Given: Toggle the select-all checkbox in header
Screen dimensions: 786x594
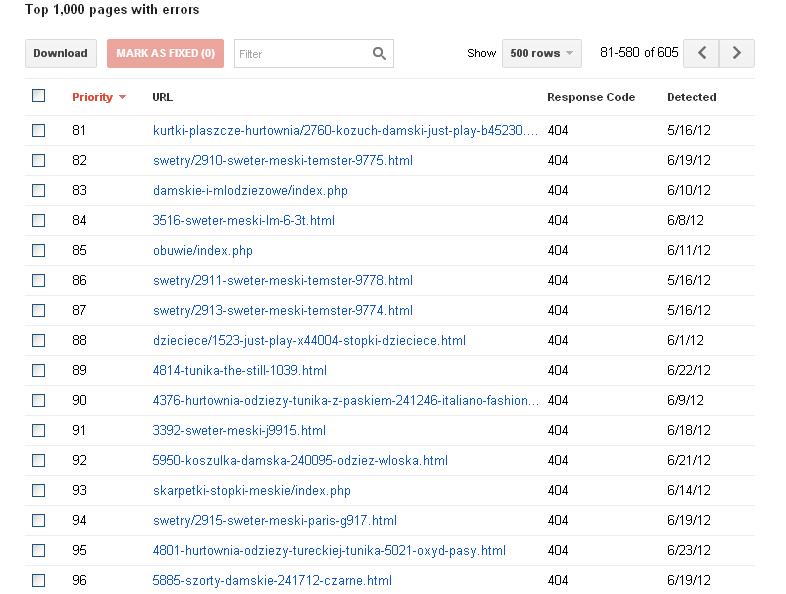Looking at the screenshot, I should coord(39,96).
